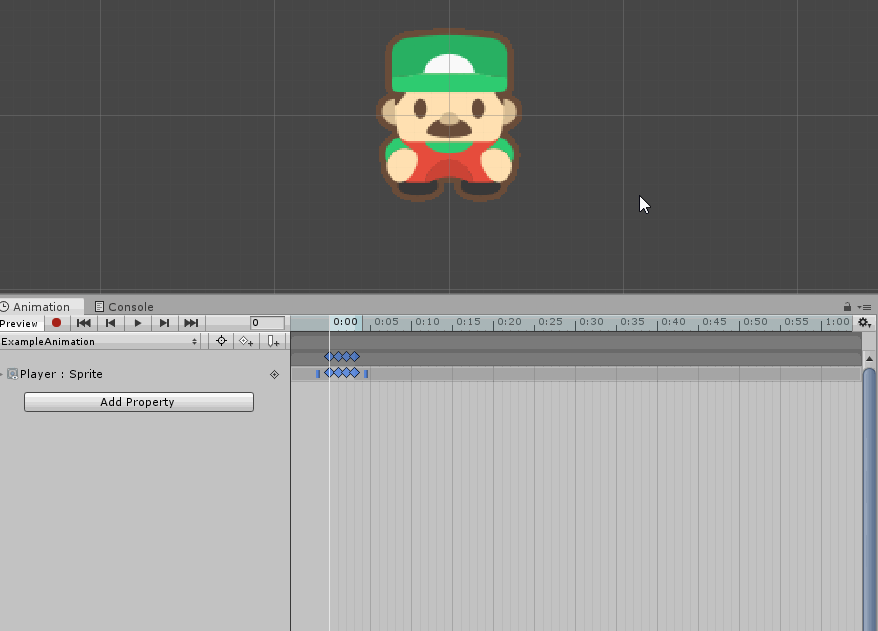The image size is (878, 631).
Task: Go to the beginning of the clip
Action: click(84, 323)
